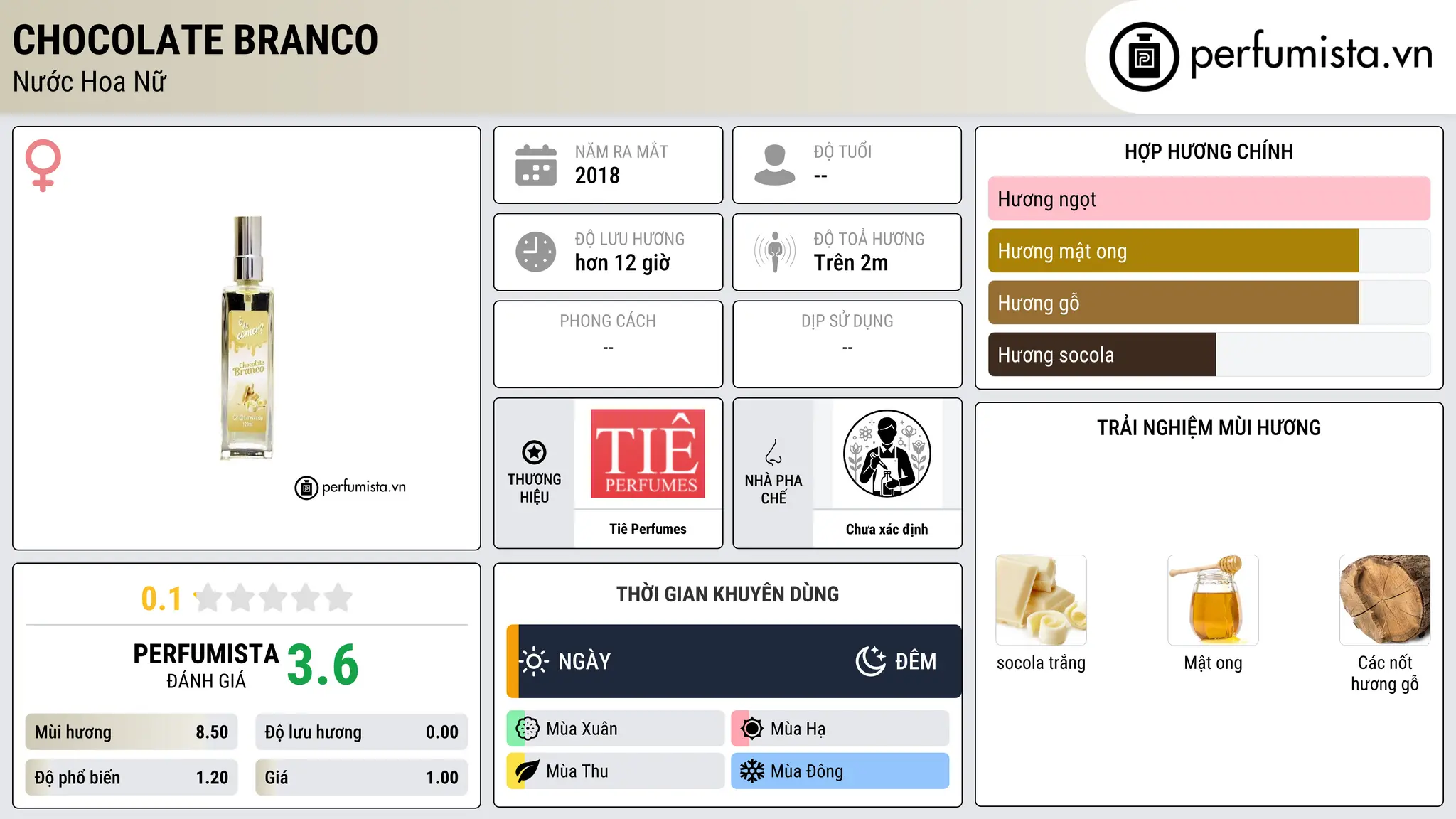Select the Mật ong honey jar image
The width and height of the screenshot is (1456, 819).
coord(1213,600)
